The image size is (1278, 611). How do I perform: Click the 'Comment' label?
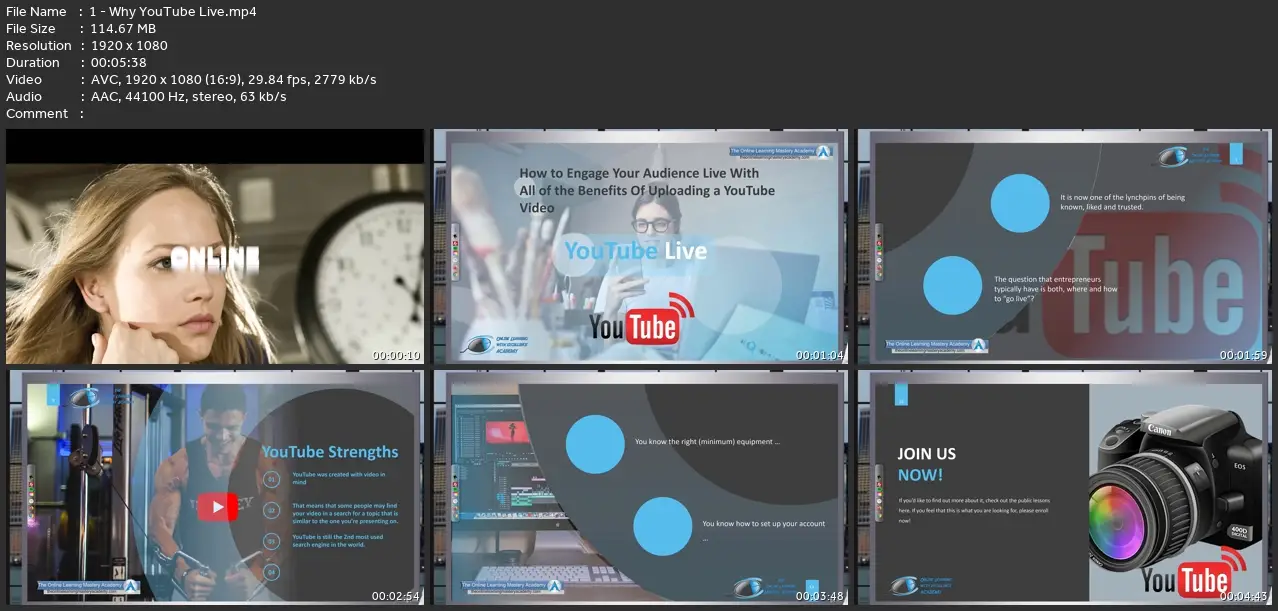click(x=37, y=114)
